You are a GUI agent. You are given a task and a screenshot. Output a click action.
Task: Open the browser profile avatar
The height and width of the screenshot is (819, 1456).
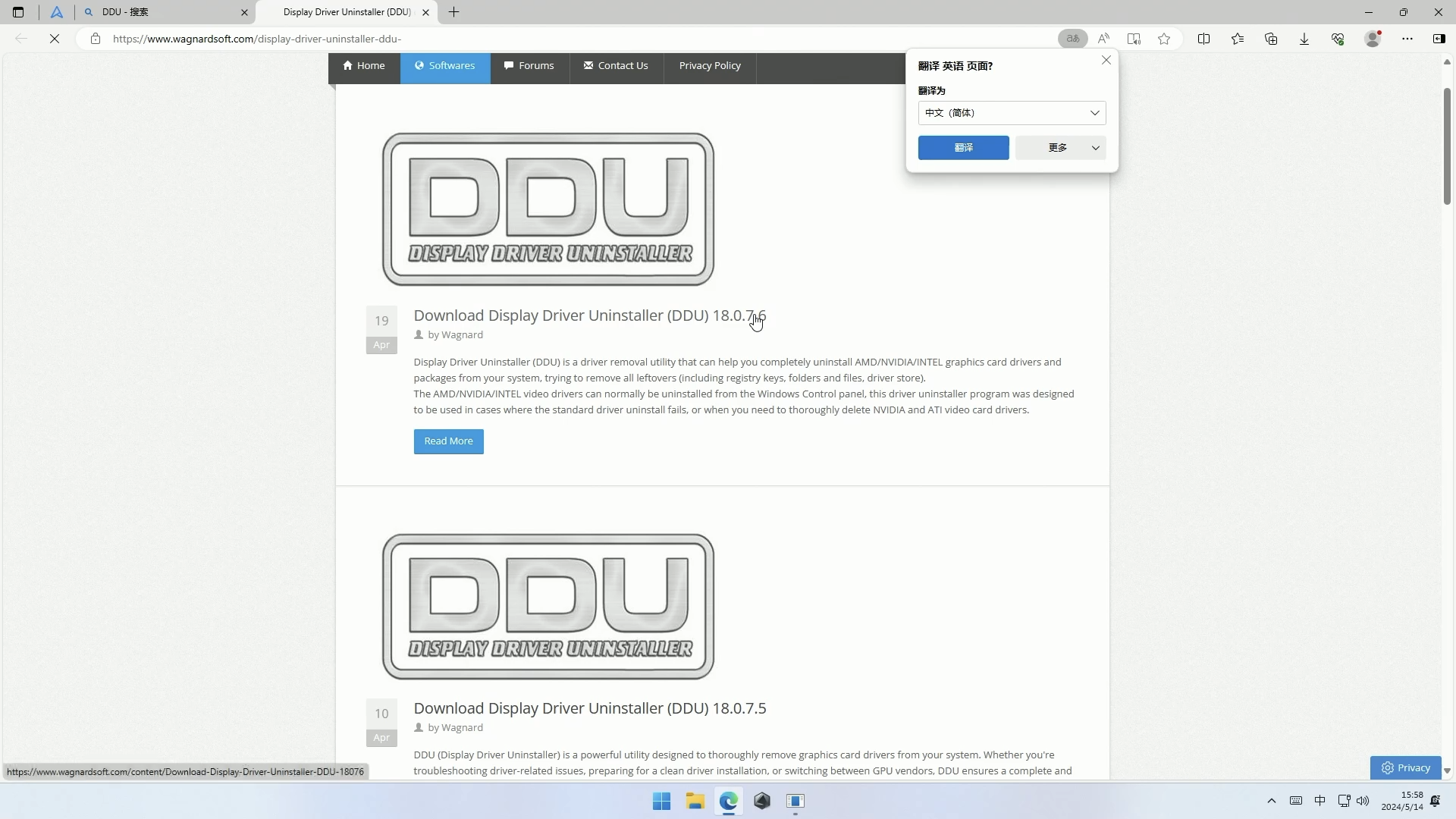pos(1373,39)
